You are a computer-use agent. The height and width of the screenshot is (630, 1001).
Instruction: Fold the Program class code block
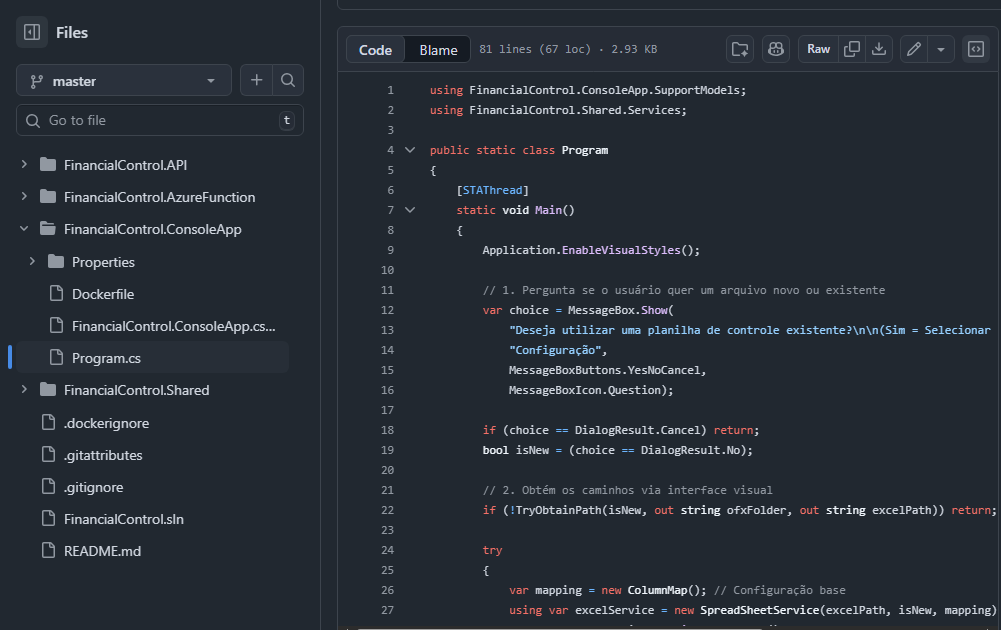409,150
